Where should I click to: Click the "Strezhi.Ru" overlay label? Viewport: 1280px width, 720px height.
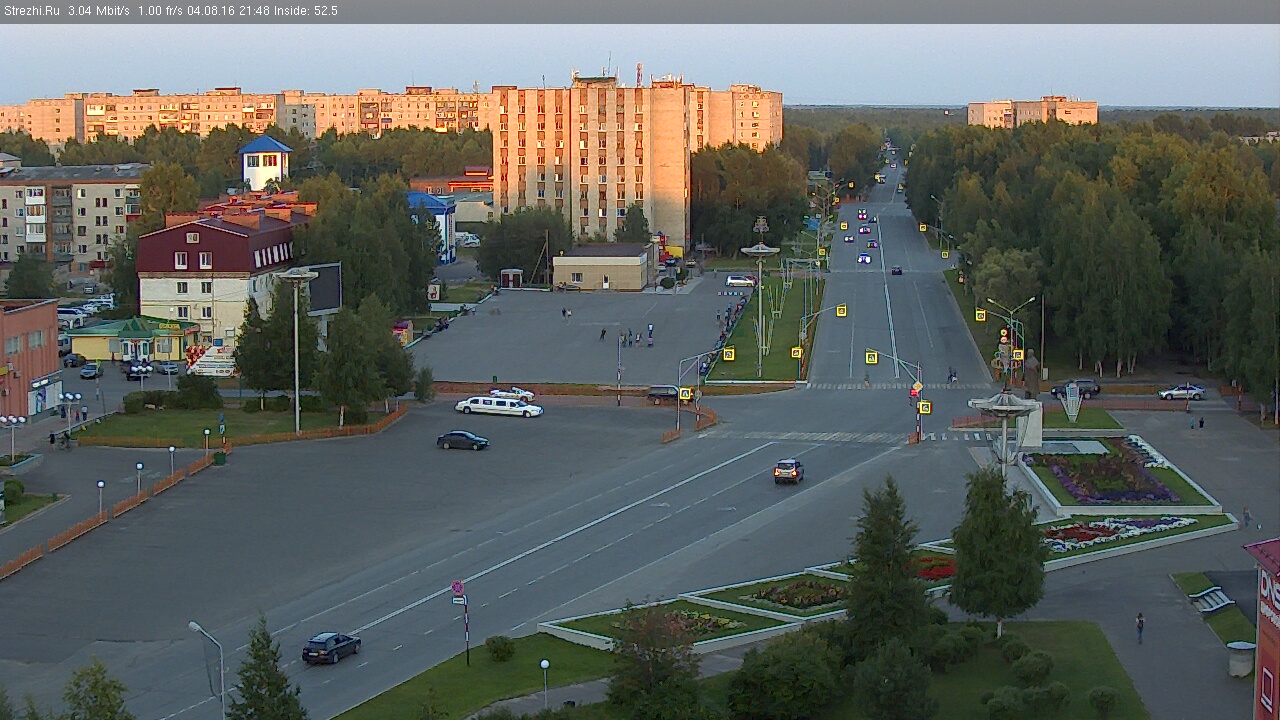32,11
